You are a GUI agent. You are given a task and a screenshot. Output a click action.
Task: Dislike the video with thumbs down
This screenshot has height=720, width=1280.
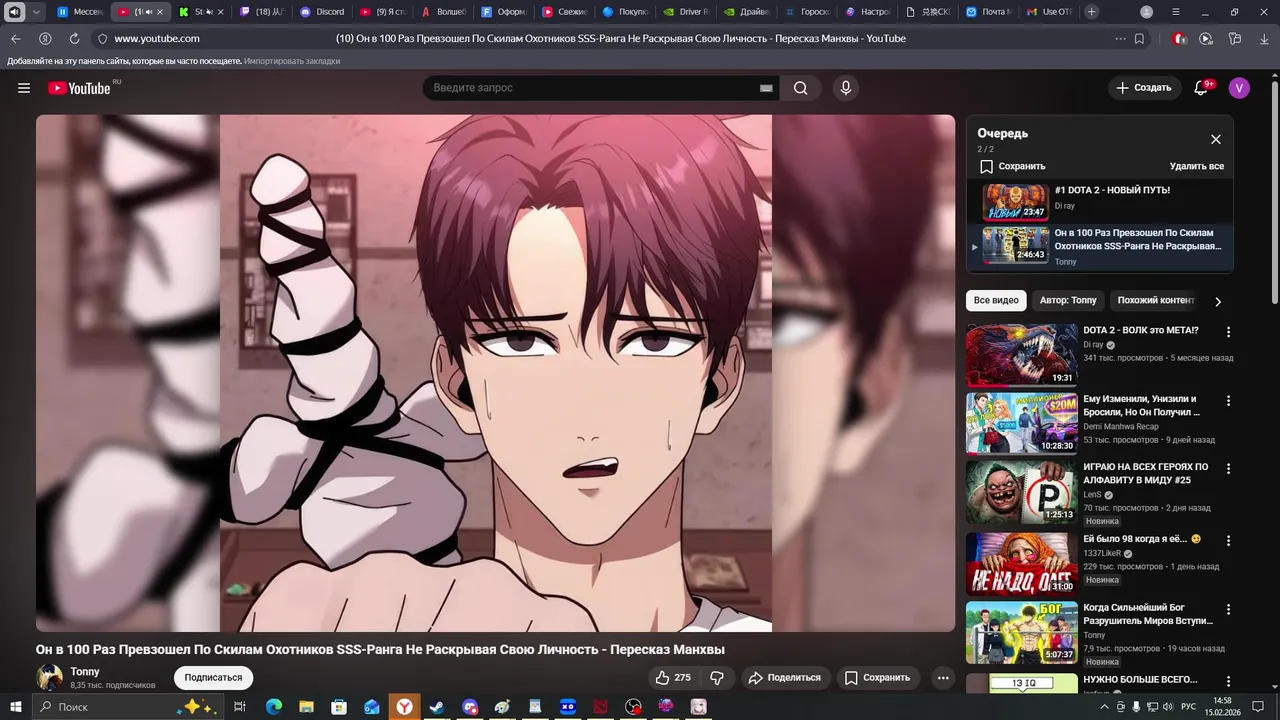[x=717, y=678]
